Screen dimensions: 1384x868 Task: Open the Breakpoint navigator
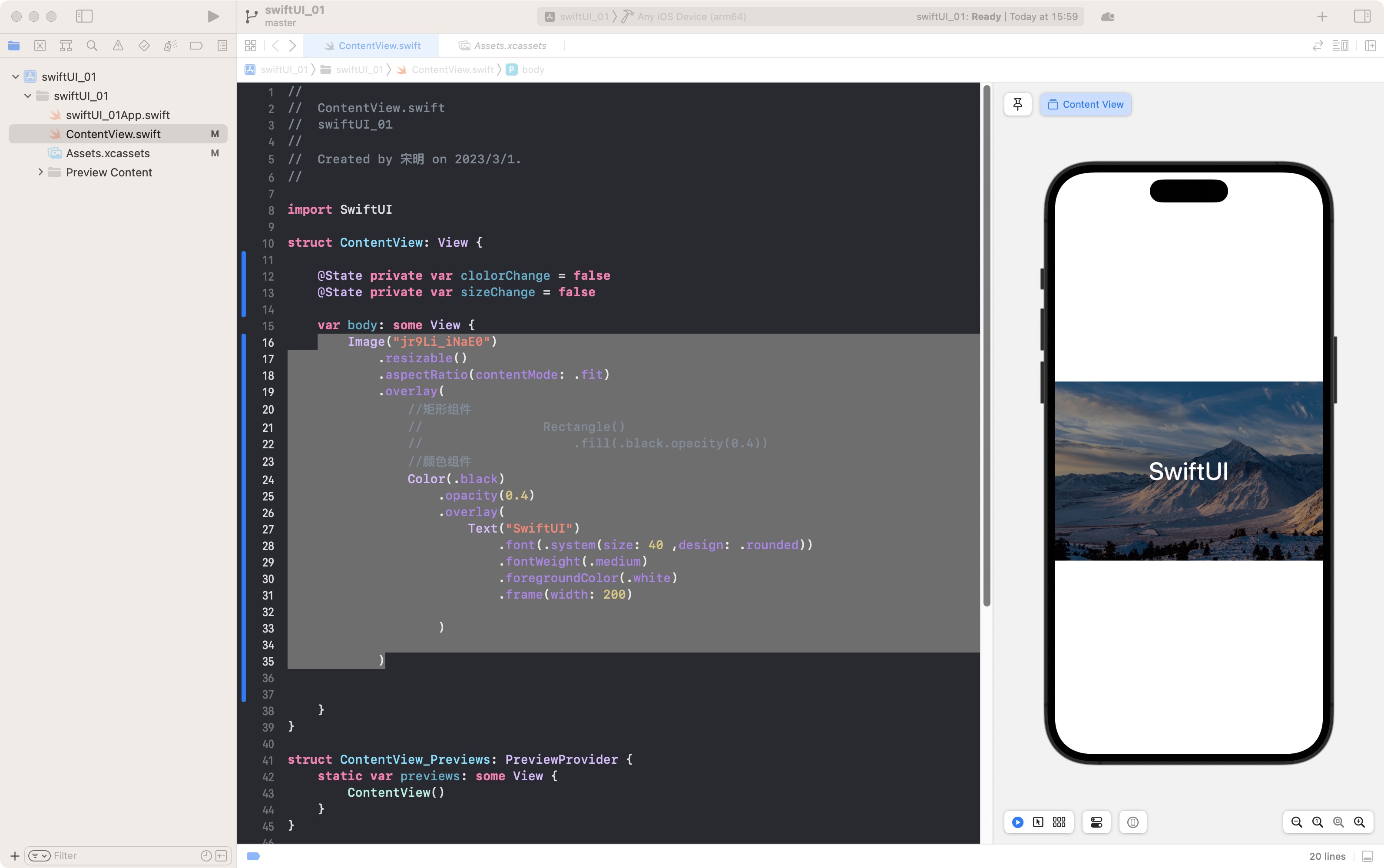[196, 45]
